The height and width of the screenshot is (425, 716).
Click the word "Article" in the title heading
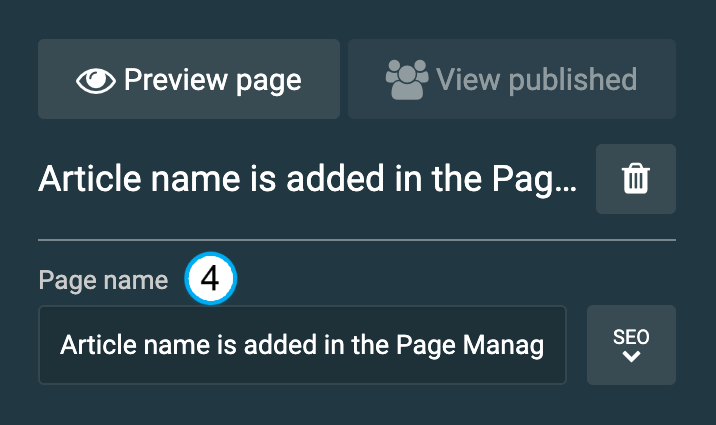click(x=83, y=179)
